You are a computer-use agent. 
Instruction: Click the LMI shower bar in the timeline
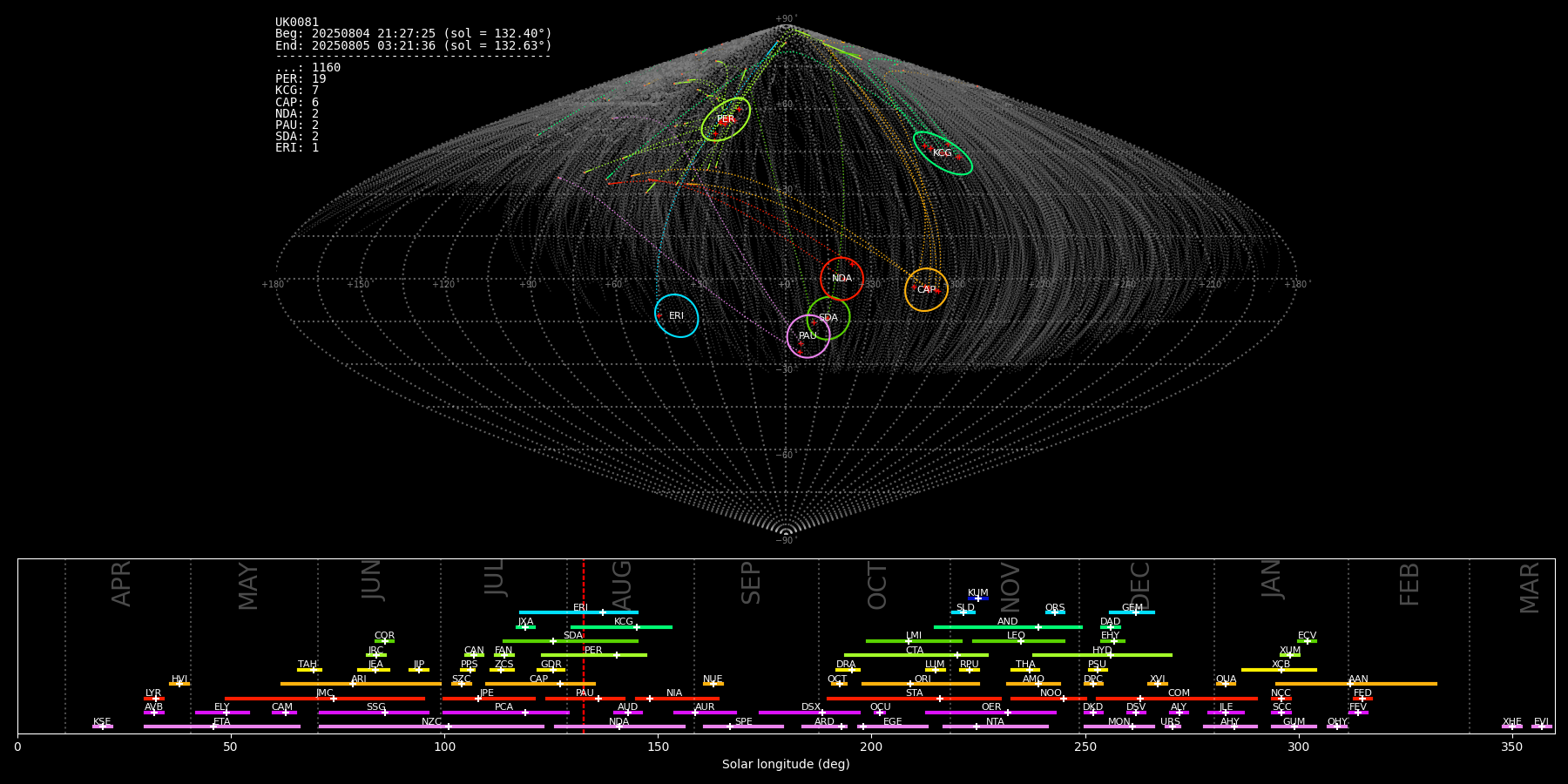(914, 641)
